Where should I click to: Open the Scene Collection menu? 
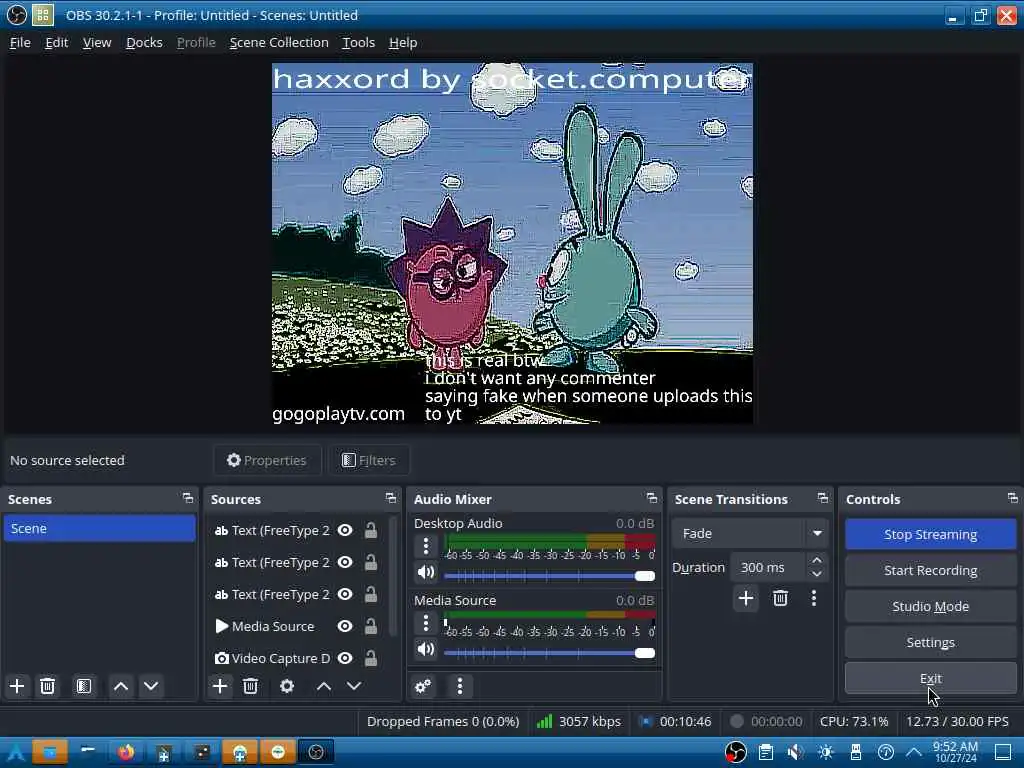point(279,42)
